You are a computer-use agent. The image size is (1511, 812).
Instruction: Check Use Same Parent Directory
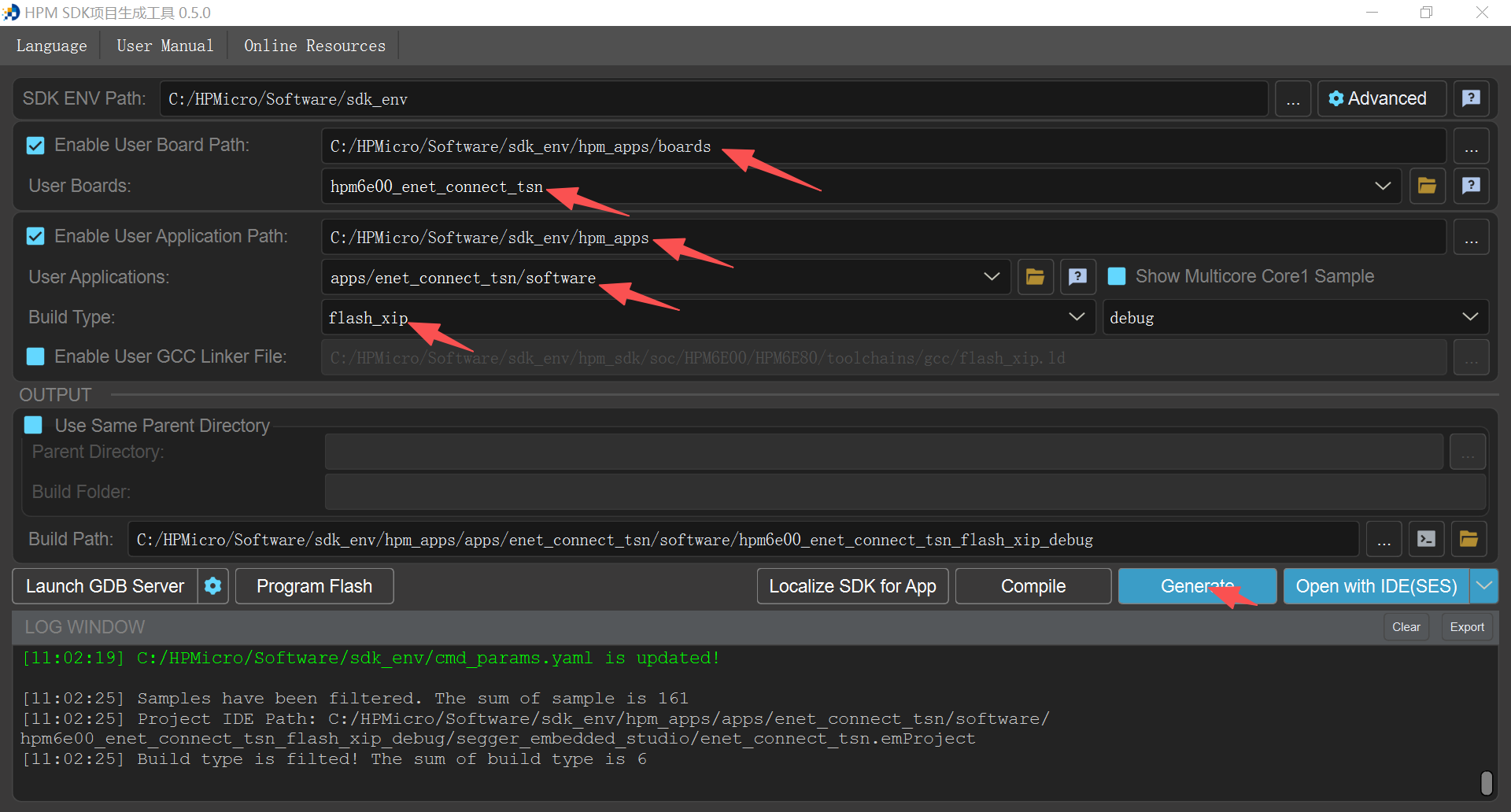[x=33, y=425]
